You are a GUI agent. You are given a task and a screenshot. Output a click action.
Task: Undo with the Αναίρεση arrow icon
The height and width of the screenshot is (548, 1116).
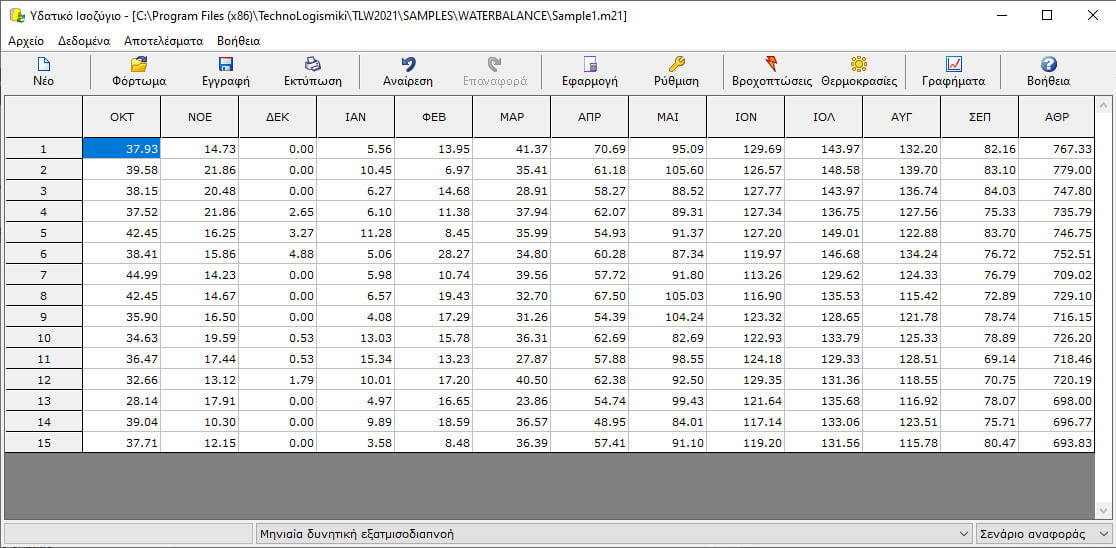tap(408, 65)
